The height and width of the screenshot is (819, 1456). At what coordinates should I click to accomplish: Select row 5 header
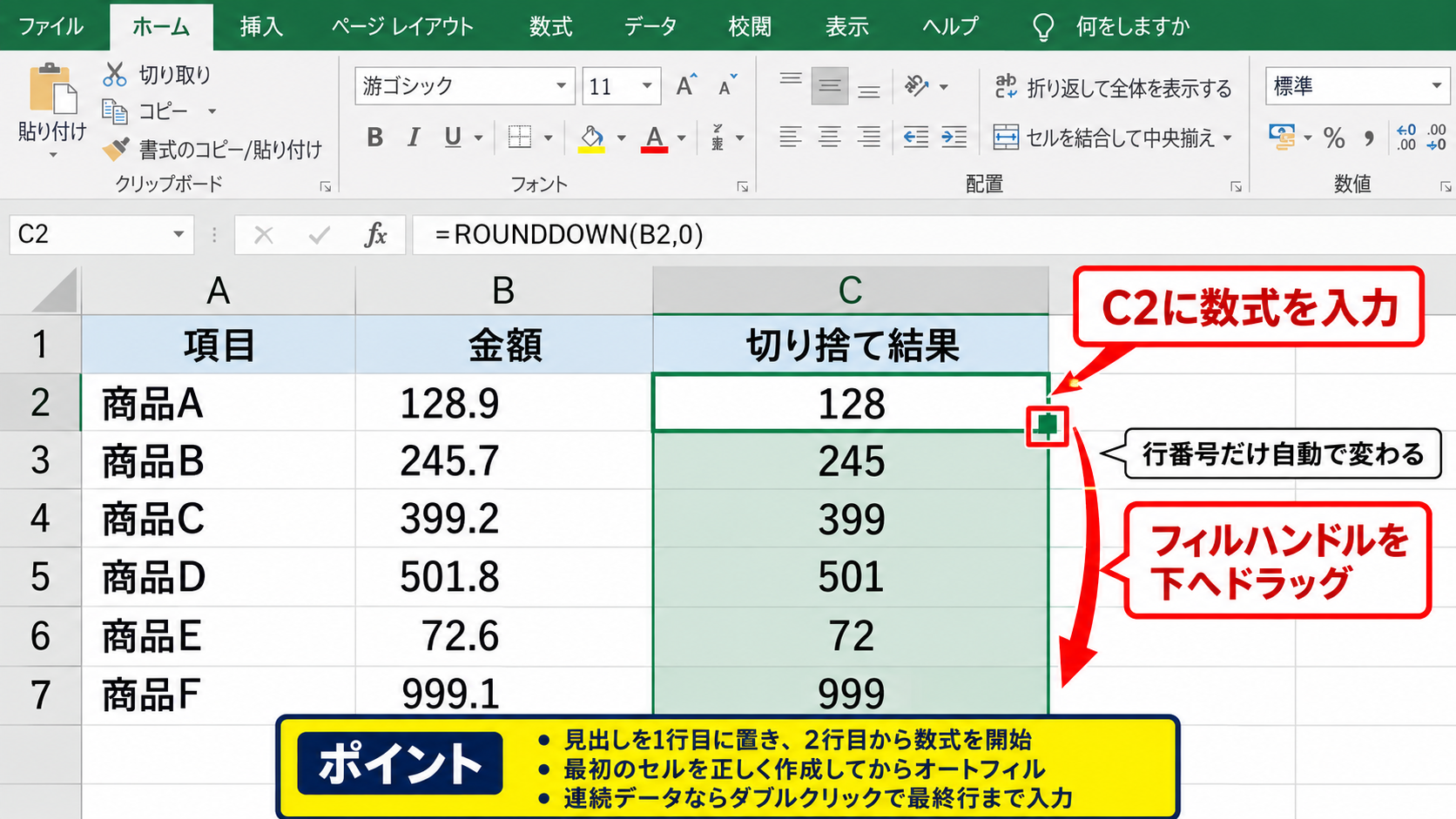click(x=40, y=577)
